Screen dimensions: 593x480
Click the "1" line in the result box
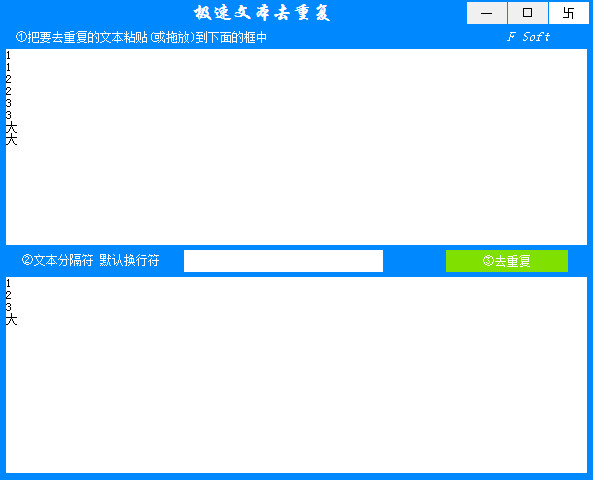8,283
